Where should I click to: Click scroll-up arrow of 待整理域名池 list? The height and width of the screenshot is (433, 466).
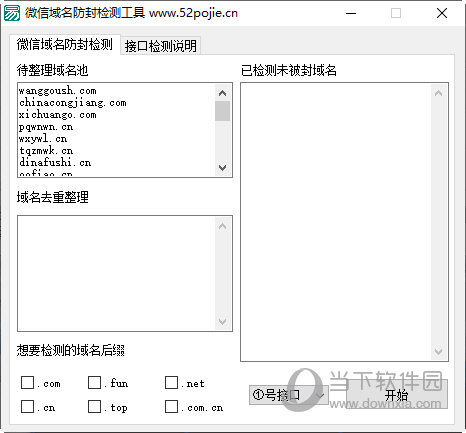[222, 93]
